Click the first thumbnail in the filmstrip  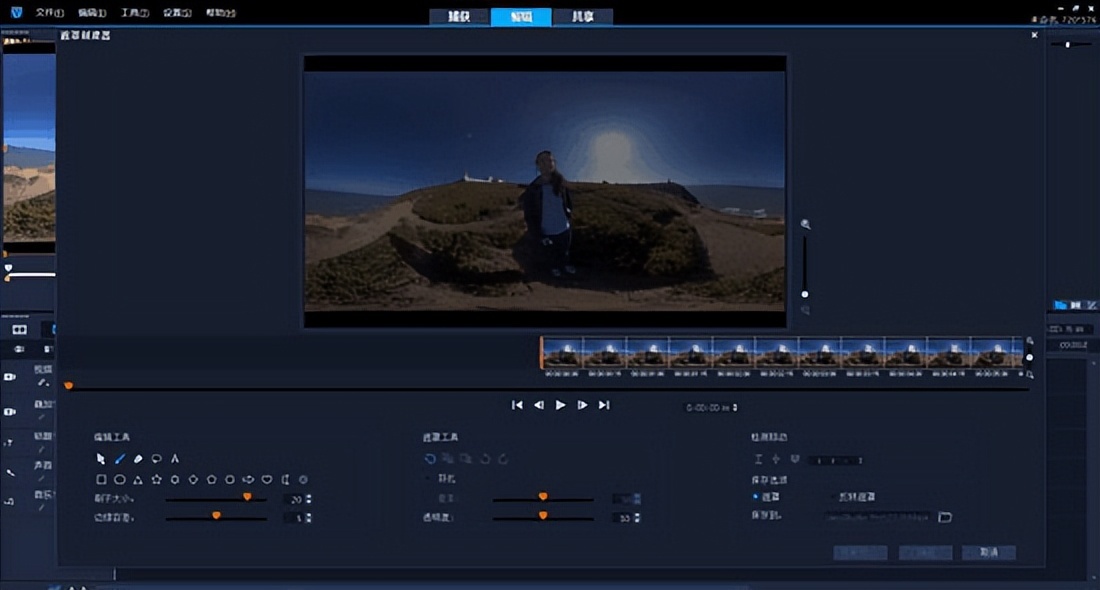(x=562, y=353)
